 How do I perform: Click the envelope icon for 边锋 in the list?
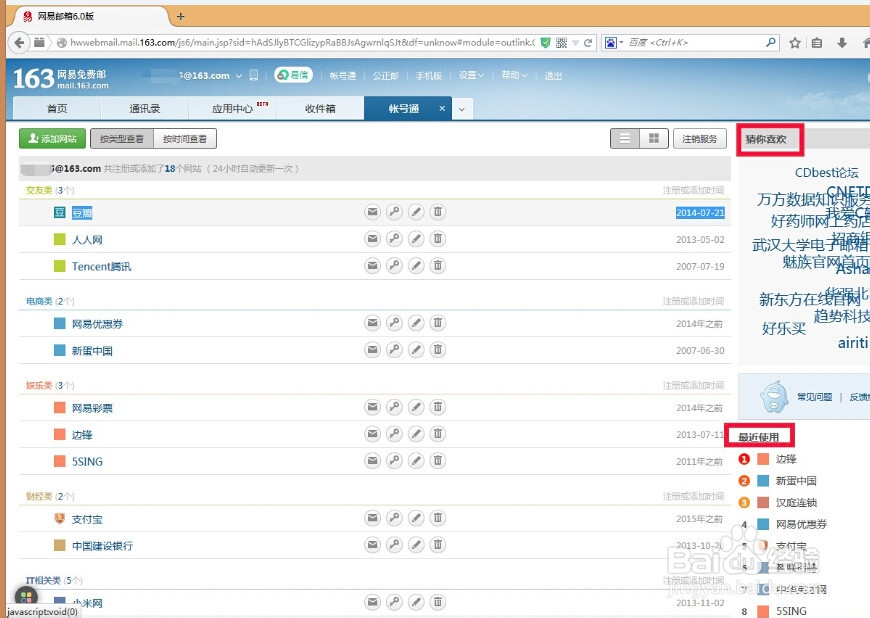[x=372, y=434]
